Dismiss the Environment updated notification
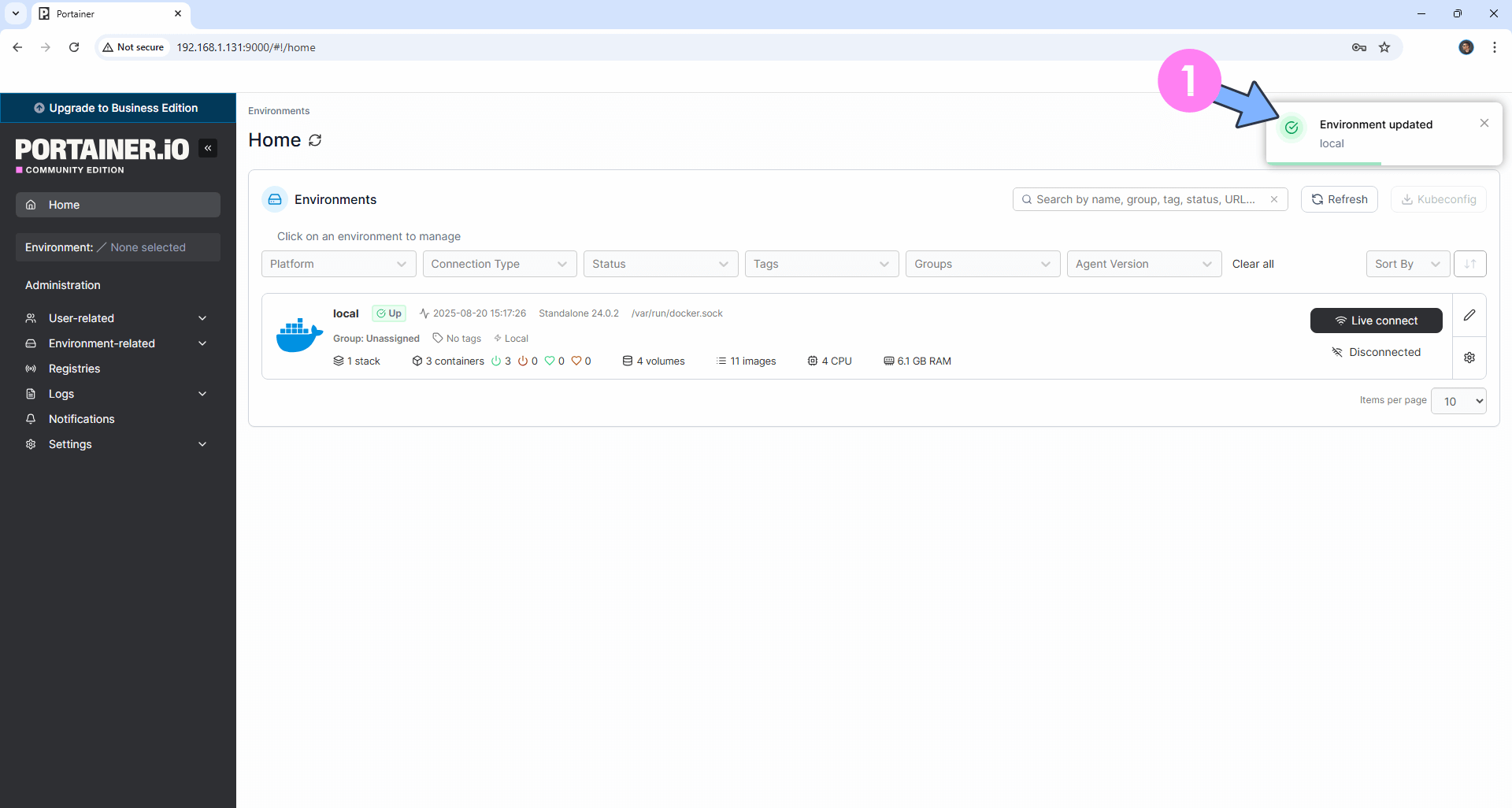Viewport: 1512px width, 808px height. 1484,123
